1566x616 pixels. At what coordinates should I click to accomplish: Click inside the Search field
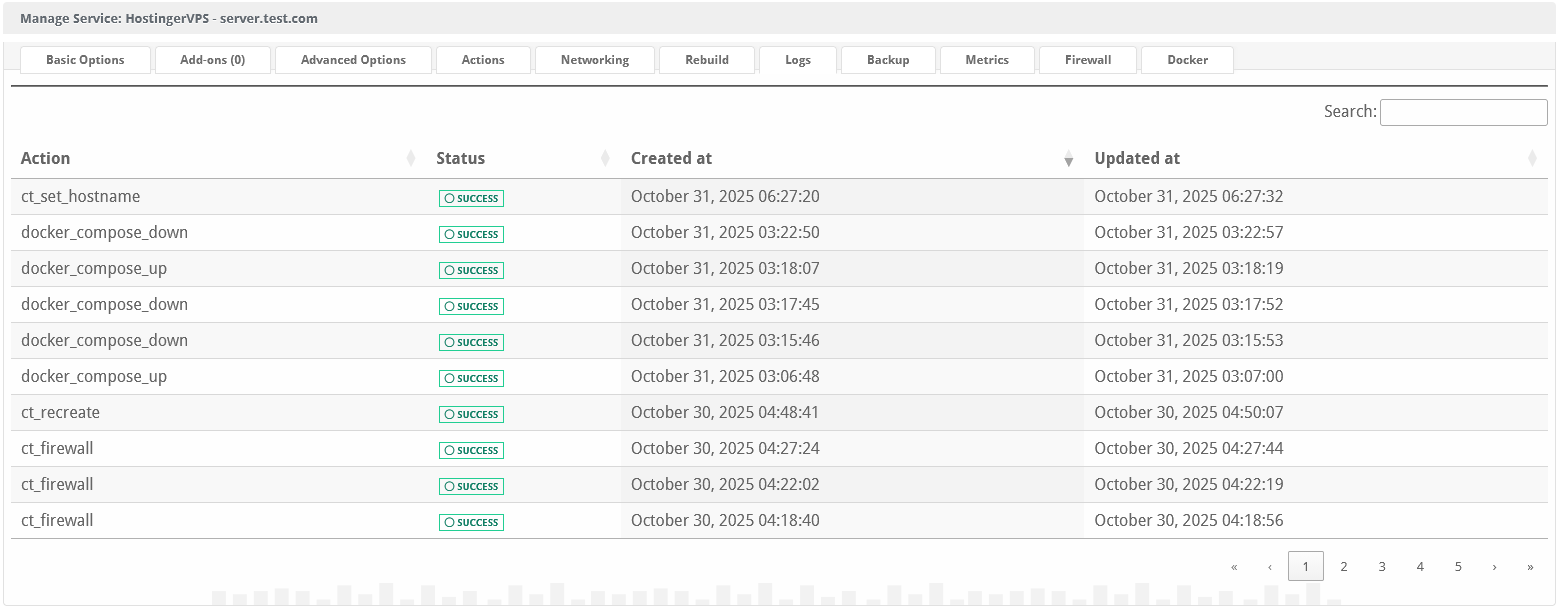point(1463,112)
